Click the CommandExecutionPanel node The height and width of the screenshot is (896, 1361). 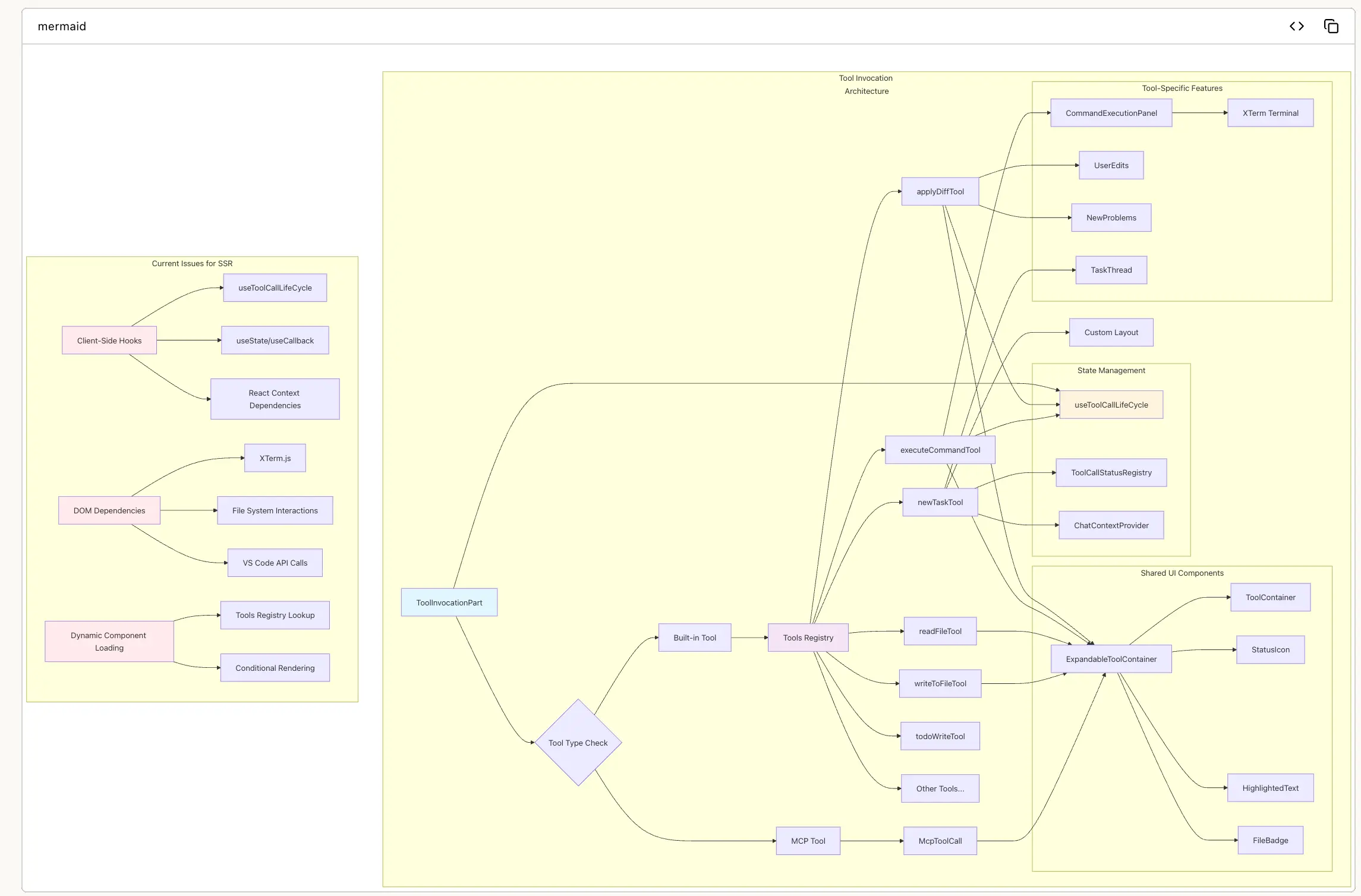(x=1110, y=113)
